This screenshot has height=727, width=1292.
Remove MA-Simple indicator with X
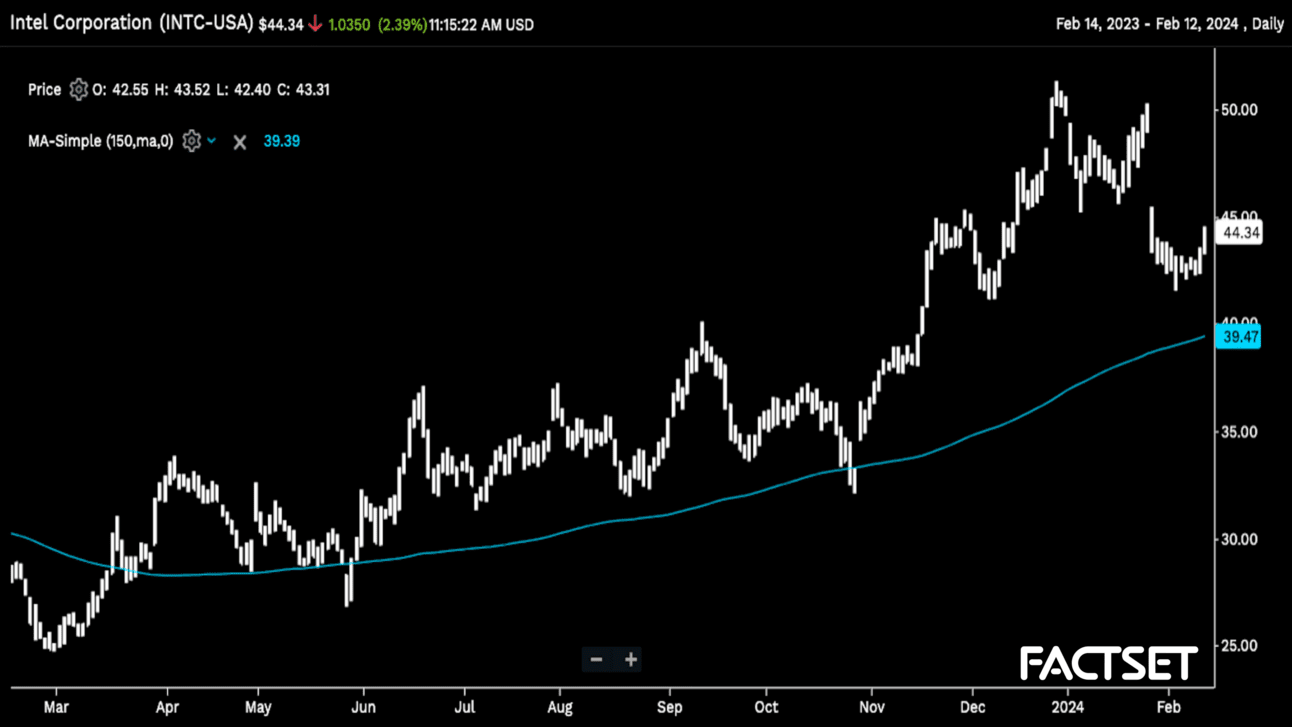240,142
